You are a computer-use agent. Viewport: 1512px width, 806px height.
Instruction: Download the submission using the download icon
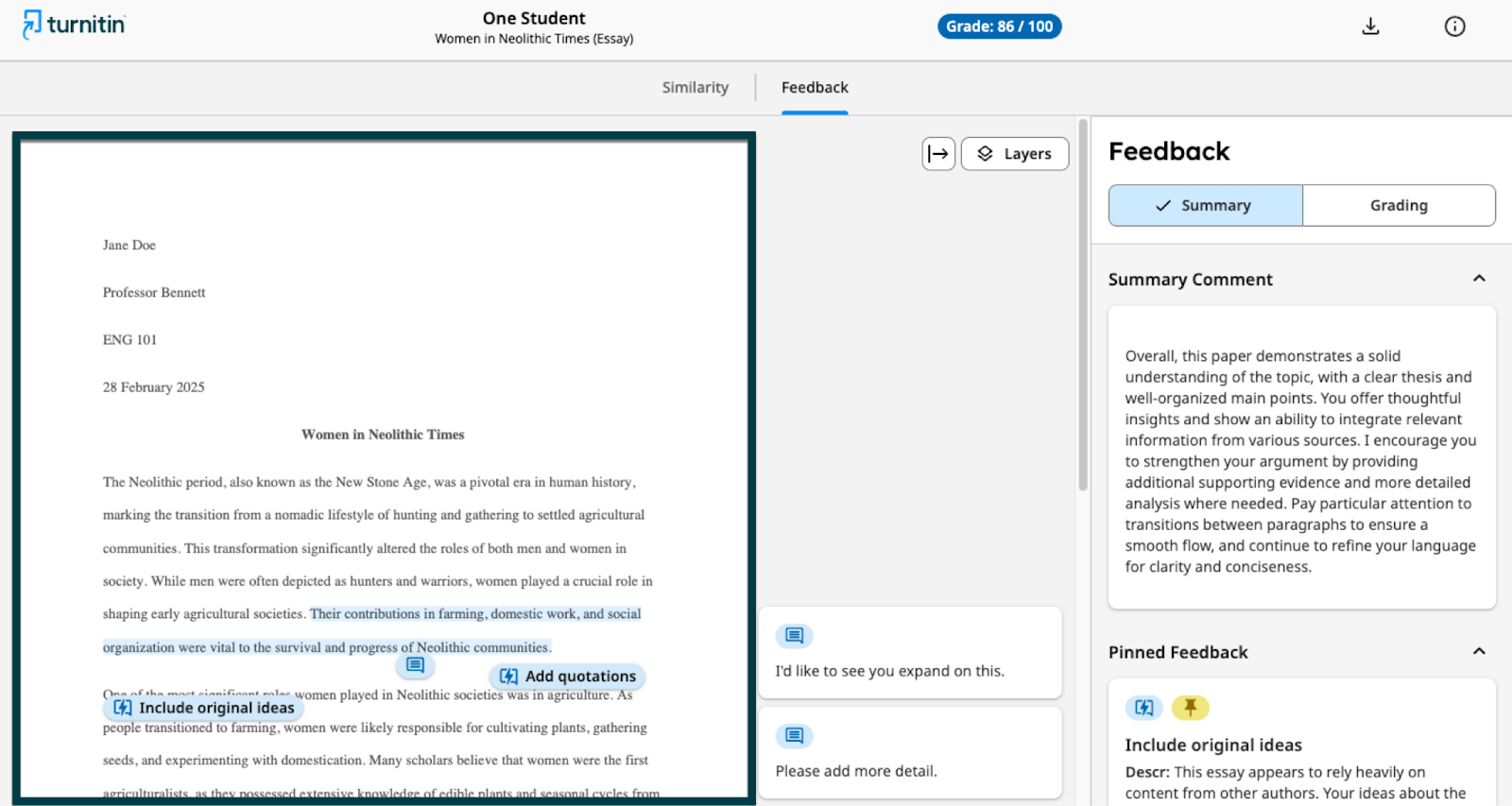(x=1370, y=26)
